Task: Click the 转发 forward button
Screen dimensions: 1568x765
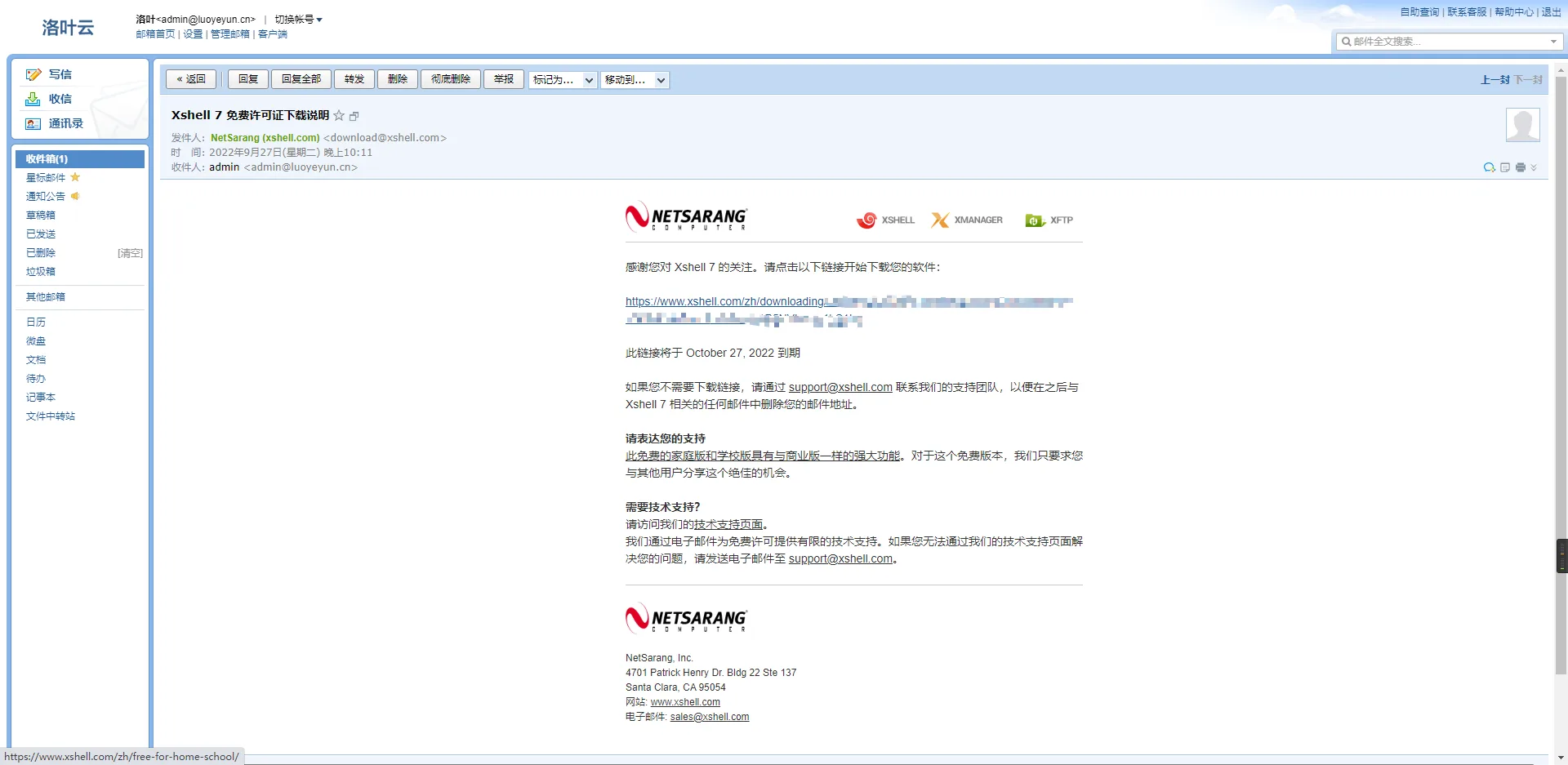Action: (x=354, y=79)
